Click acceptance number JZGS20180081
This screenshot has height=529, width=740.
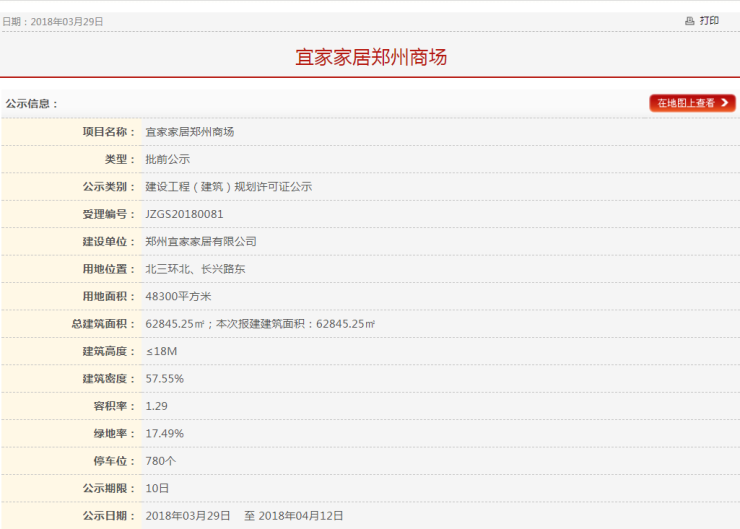tap(184, 214)
